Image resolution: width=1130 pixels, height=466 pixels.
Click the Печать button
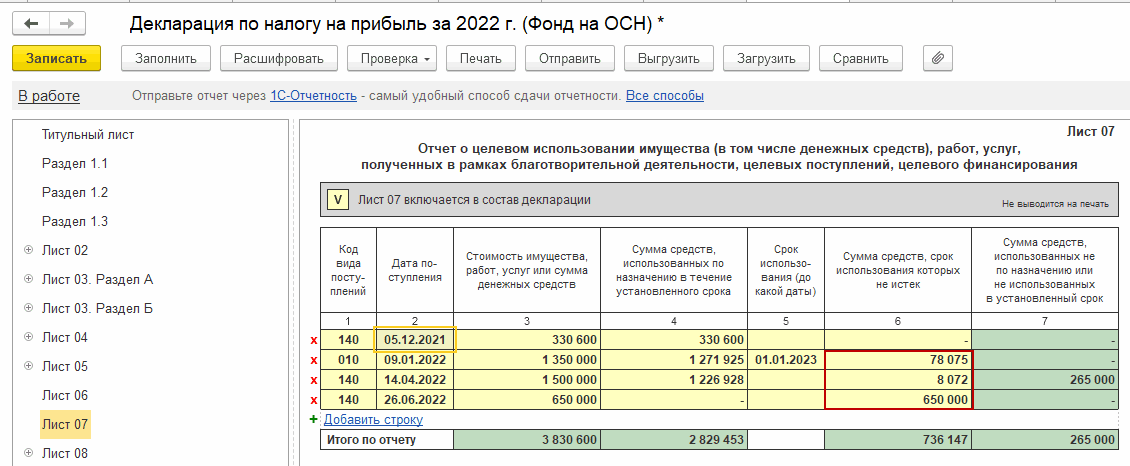point(481,58)
